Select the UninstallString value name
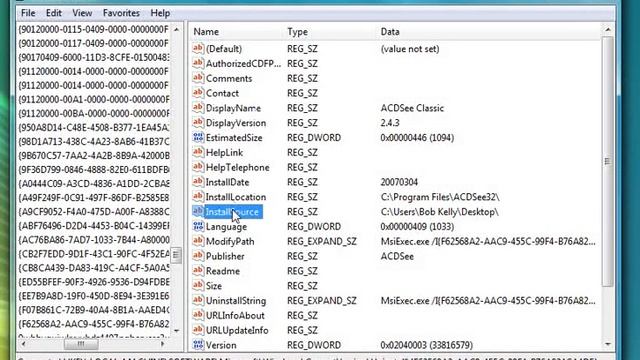Image resolution: width=640 pixels, height=360 pixels. (x=236, y=301)
